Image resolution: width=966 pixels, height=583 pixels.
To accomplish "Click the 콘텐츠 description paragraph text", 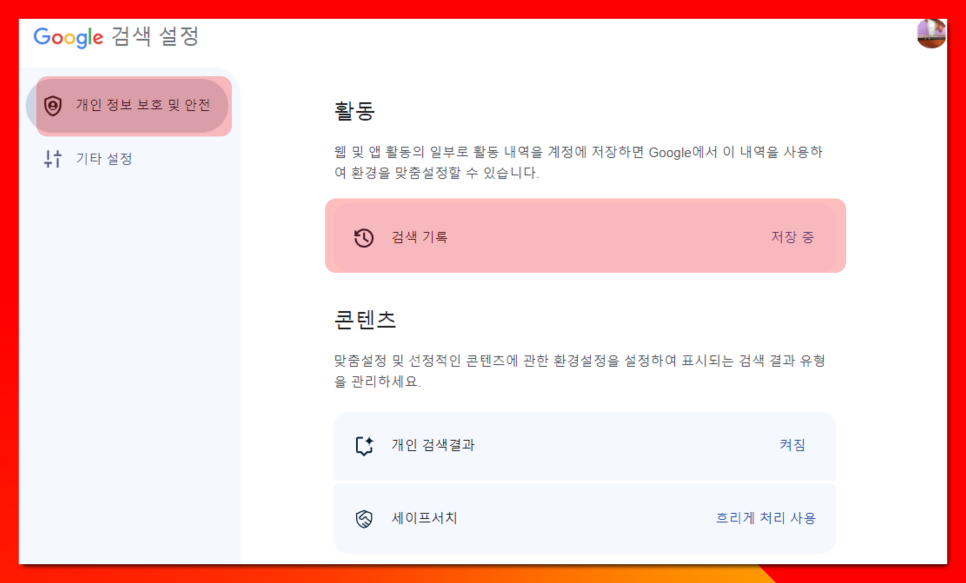I will (580, 371).
